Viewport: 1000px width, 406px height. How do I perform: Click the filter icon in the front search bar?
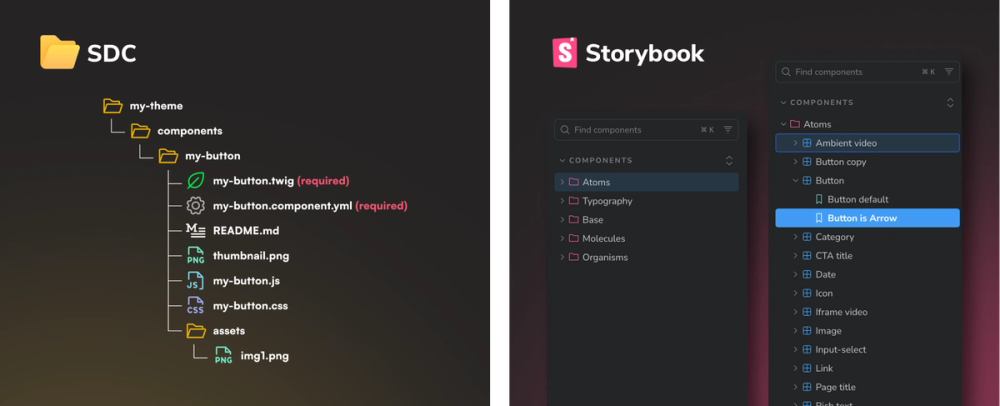(x=949, y=72)
